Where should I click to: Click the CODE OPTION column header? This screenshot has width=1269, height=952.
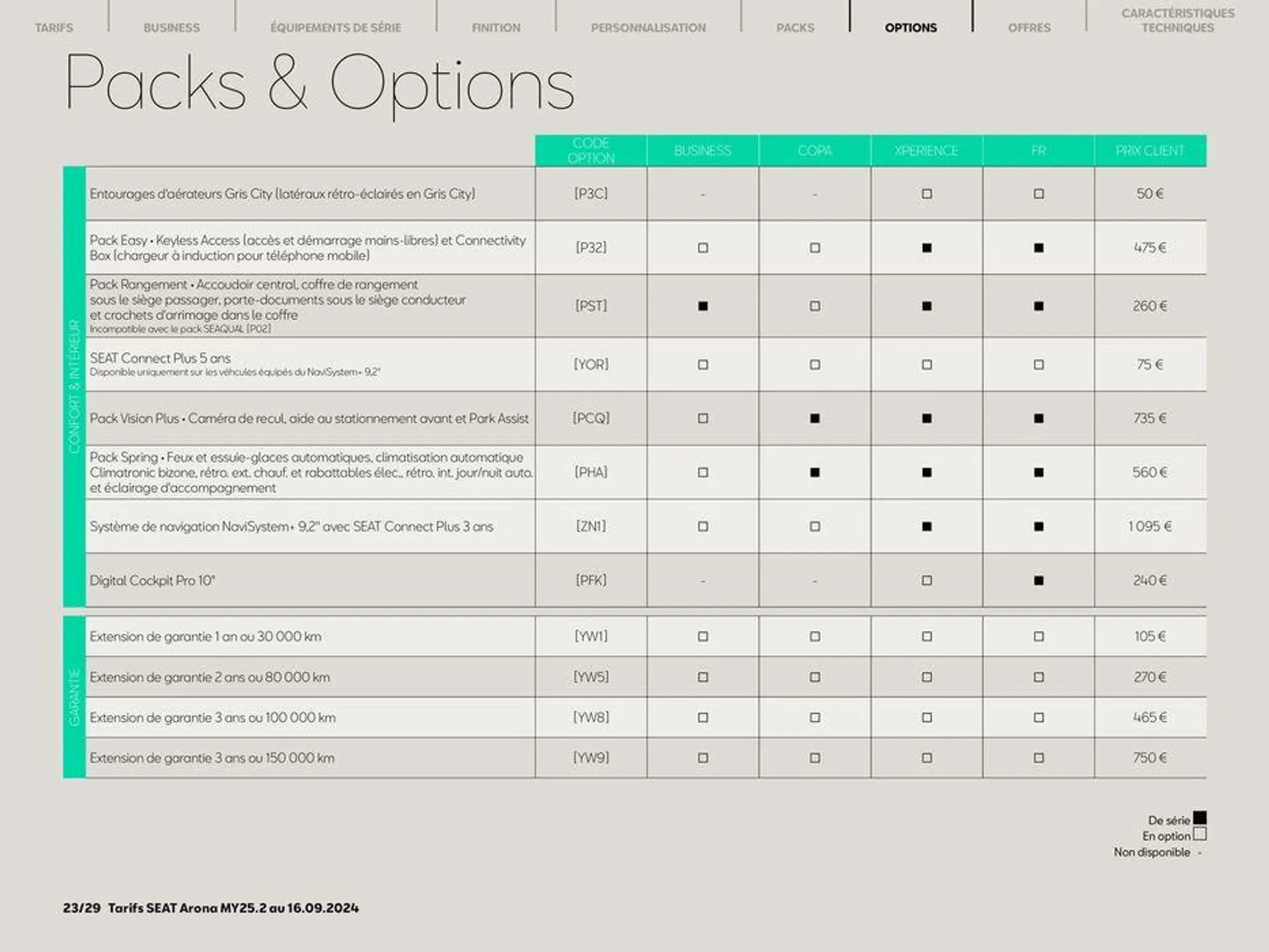[591, 151]
